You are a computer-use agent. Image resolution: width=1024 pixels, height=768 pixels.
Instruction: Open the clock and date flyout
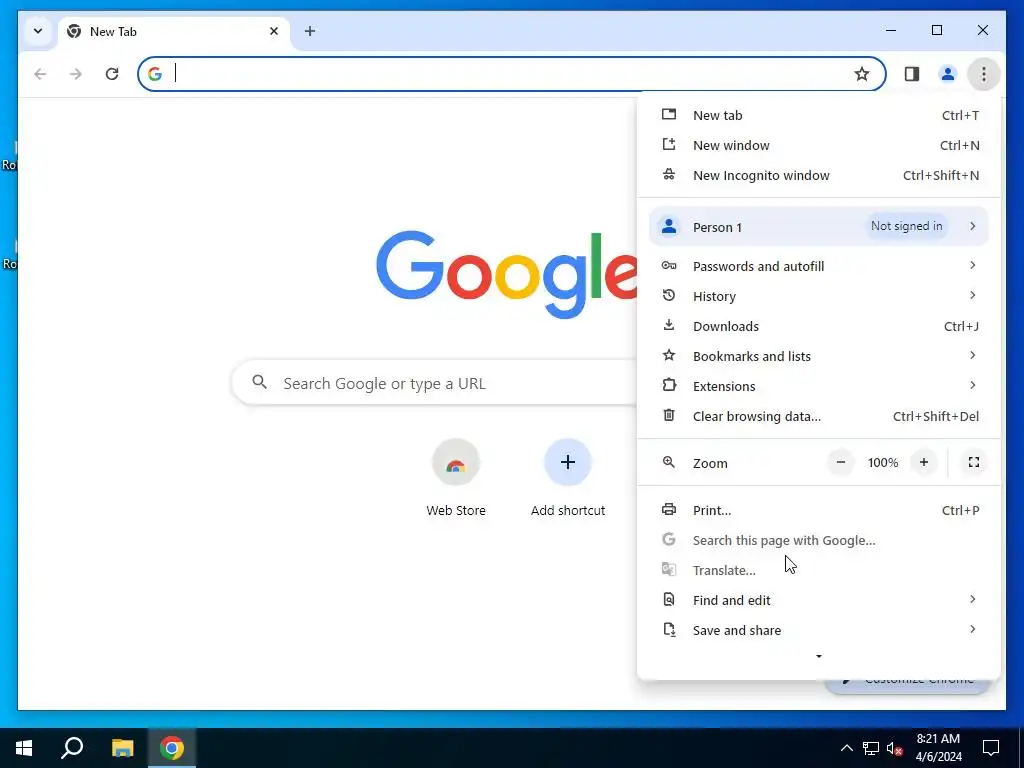point(938,748)
